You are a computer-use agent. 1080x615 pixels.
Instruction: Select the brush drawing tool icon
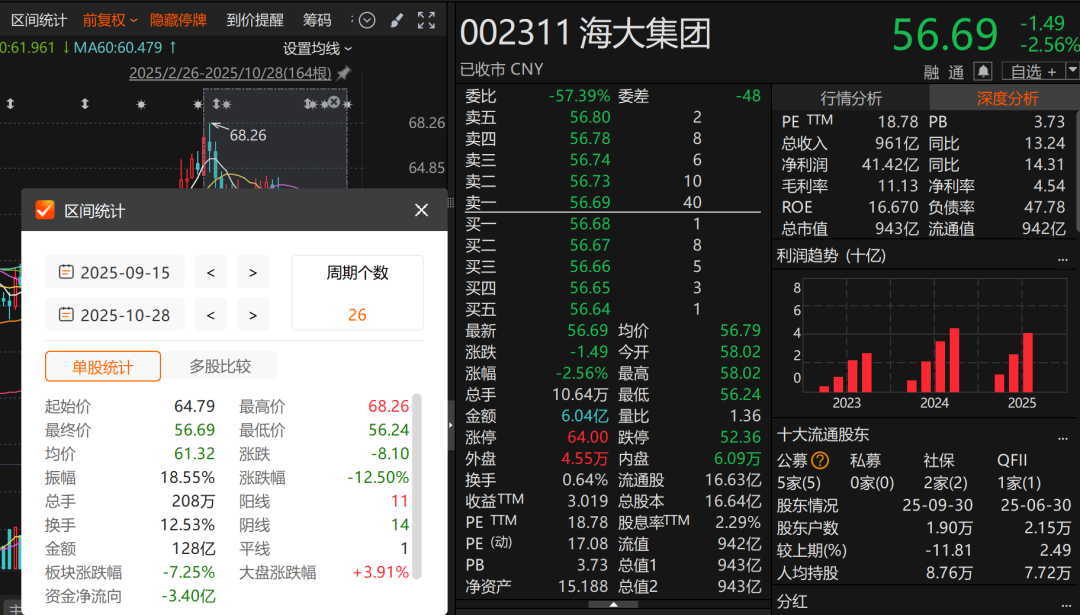coord(397,21)
